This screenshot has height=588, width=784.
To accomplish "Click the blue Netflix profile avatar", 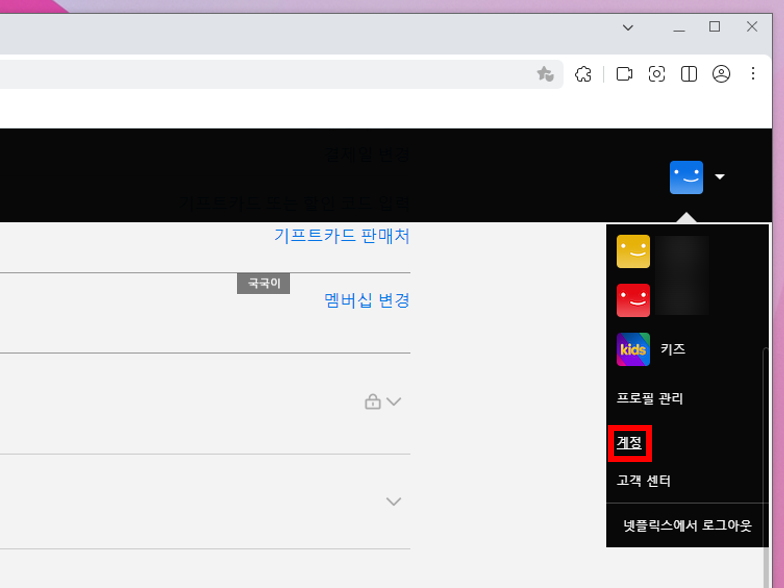I will [686, 177].
